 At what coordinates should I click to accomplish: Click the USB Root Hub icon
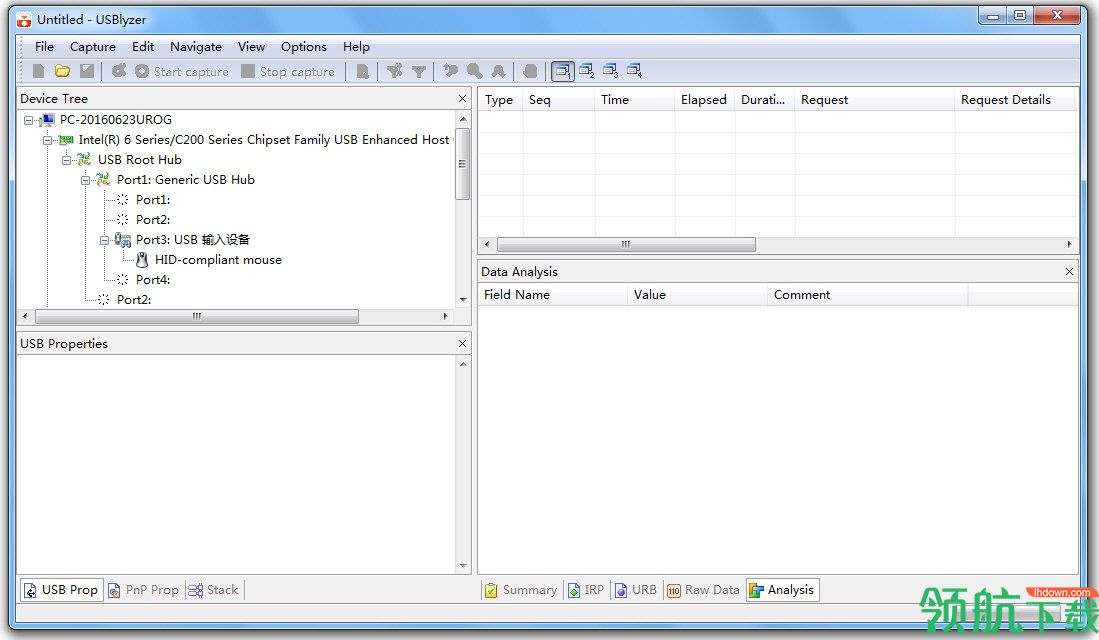(x=85, y=160)
